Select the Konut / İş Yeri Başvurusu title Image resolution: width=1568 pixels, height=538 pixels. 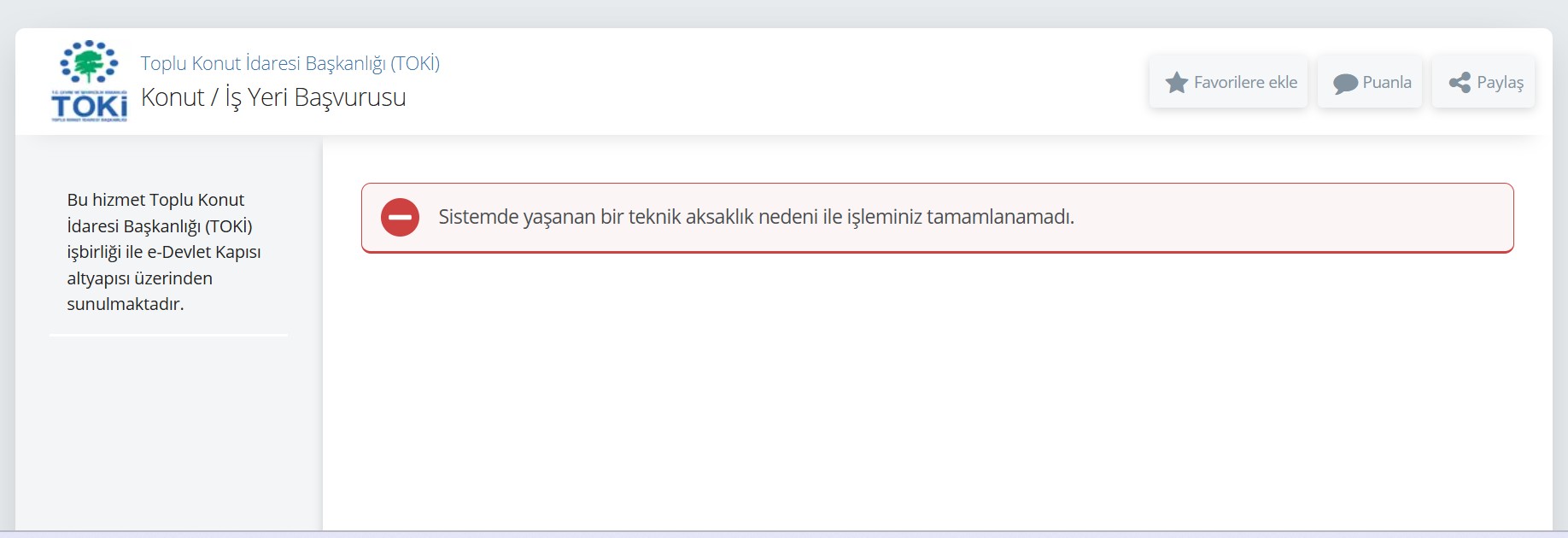[x=274, y=97]
